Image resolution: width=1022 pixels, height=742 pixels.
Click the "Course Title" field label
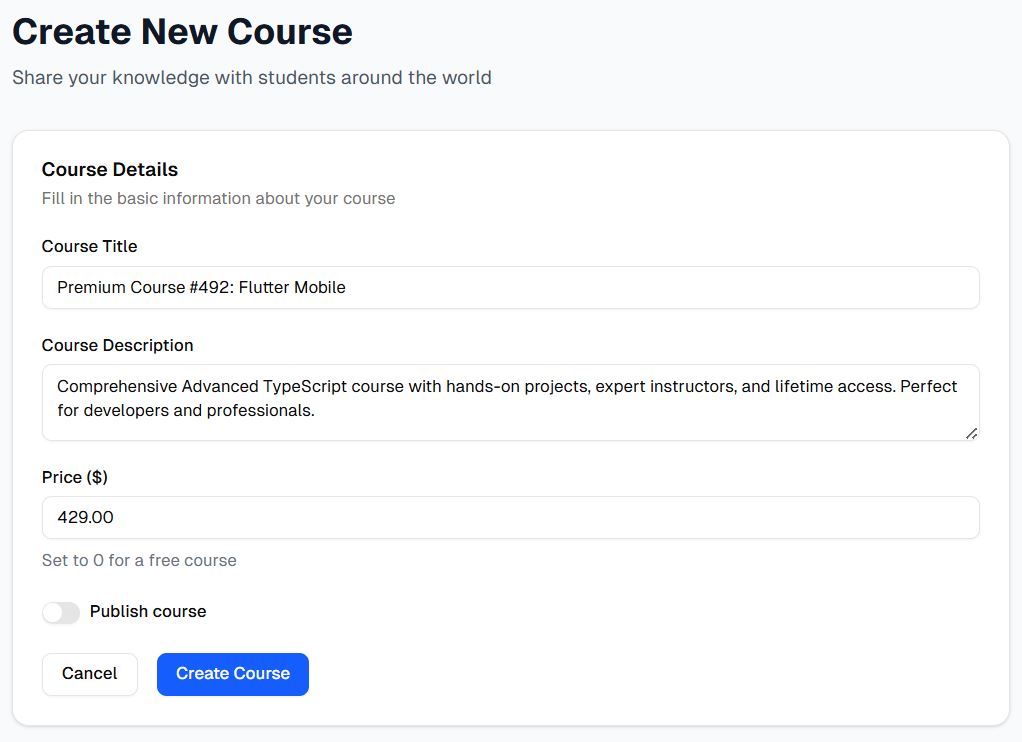[89, 246]
